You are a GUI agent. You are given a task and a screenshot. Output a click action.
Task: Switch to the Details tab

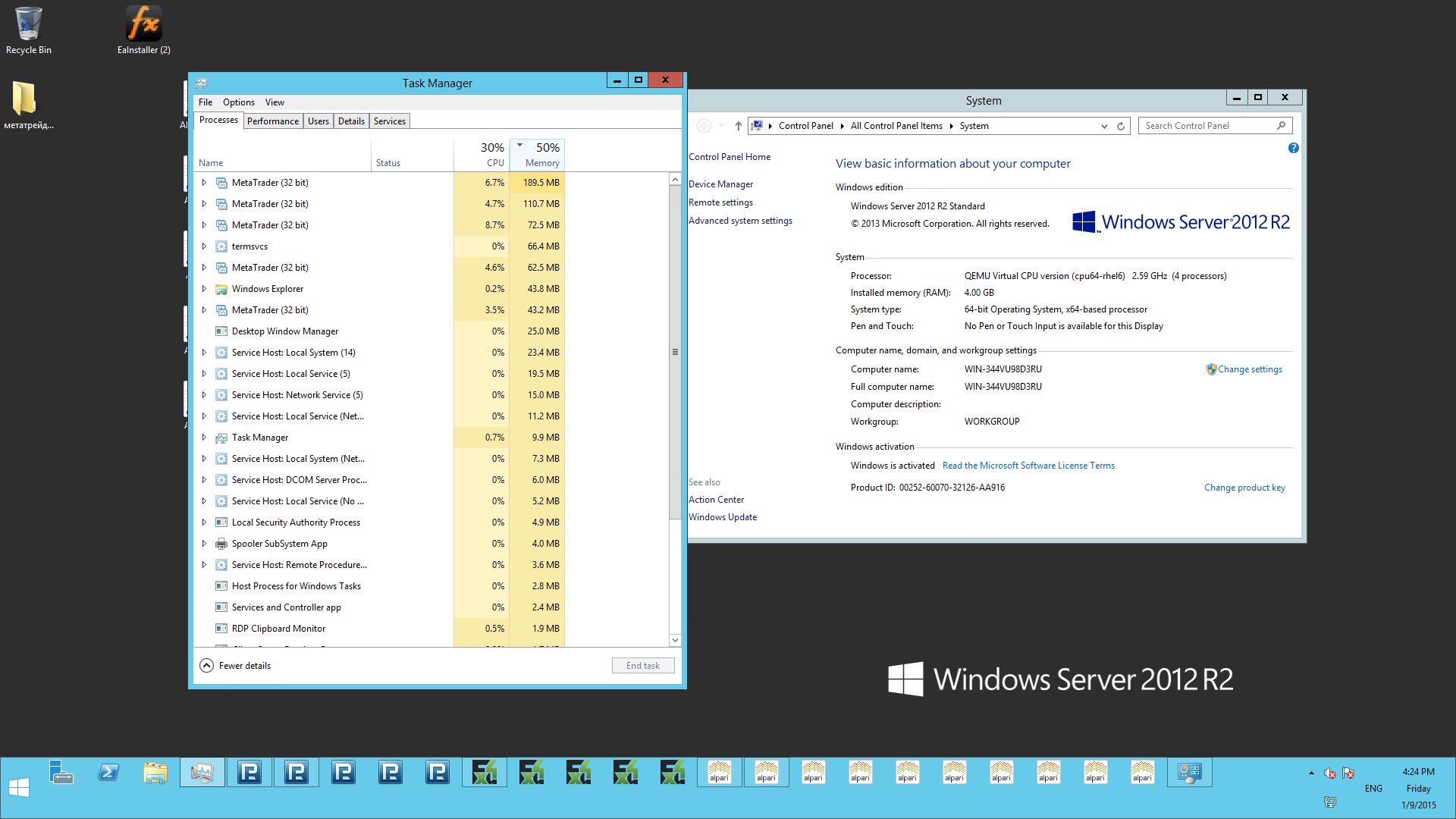(351, 121)
